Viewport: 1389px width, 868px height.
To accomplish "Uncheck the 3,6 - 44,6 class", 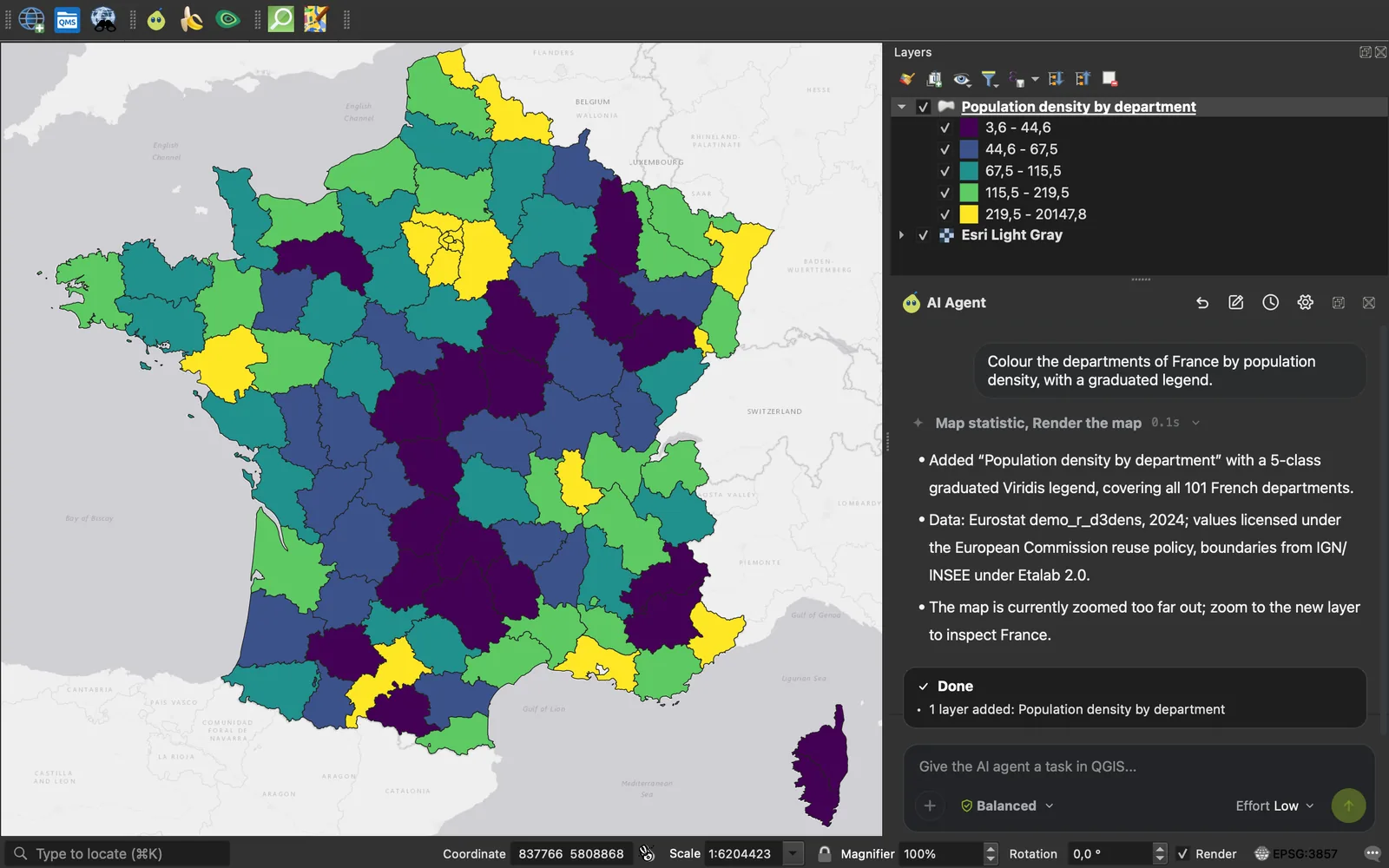I will click(945, 128).
